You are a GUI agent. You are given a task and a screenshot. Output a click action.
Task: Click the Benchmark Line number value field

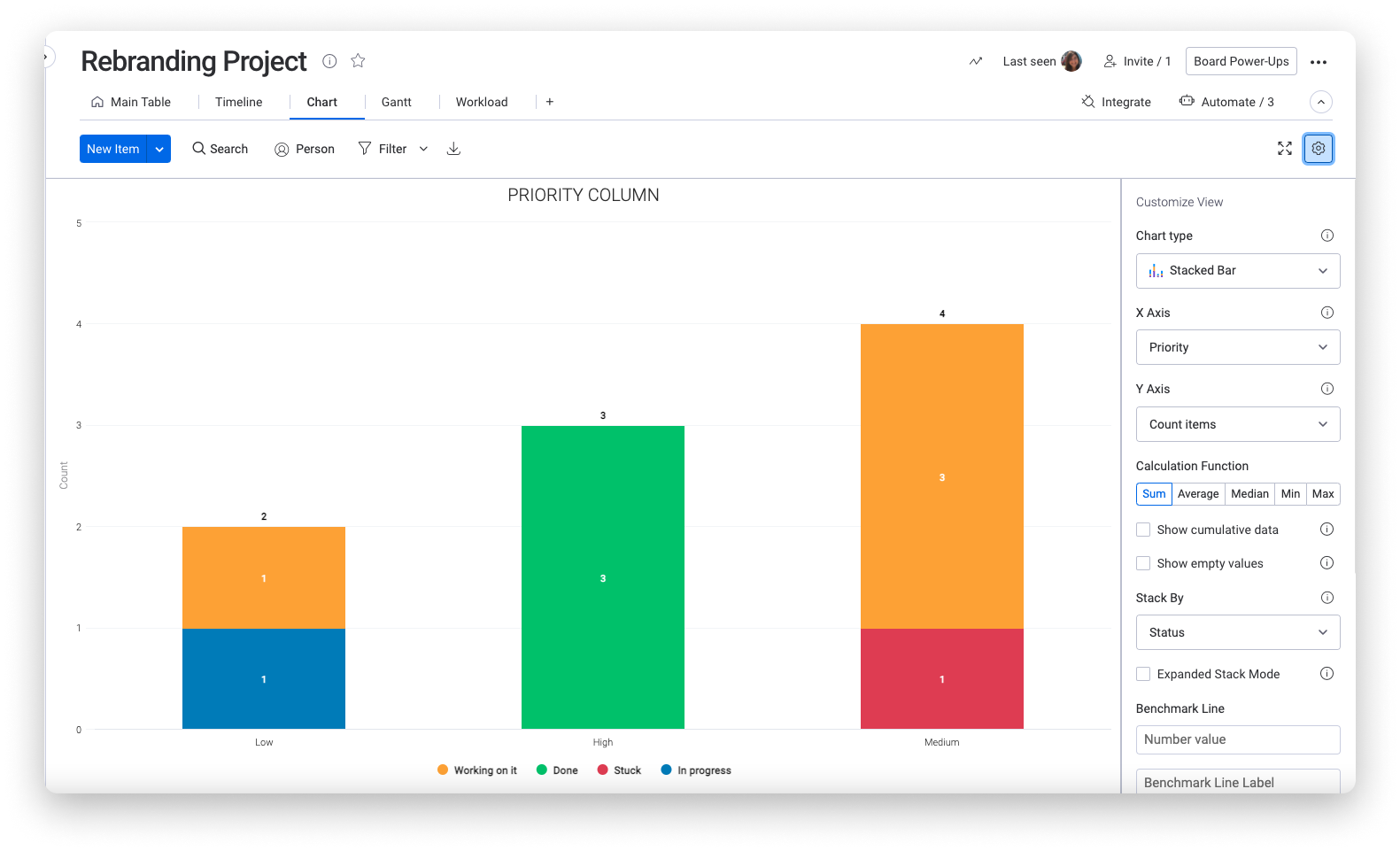click(1237, 739)
